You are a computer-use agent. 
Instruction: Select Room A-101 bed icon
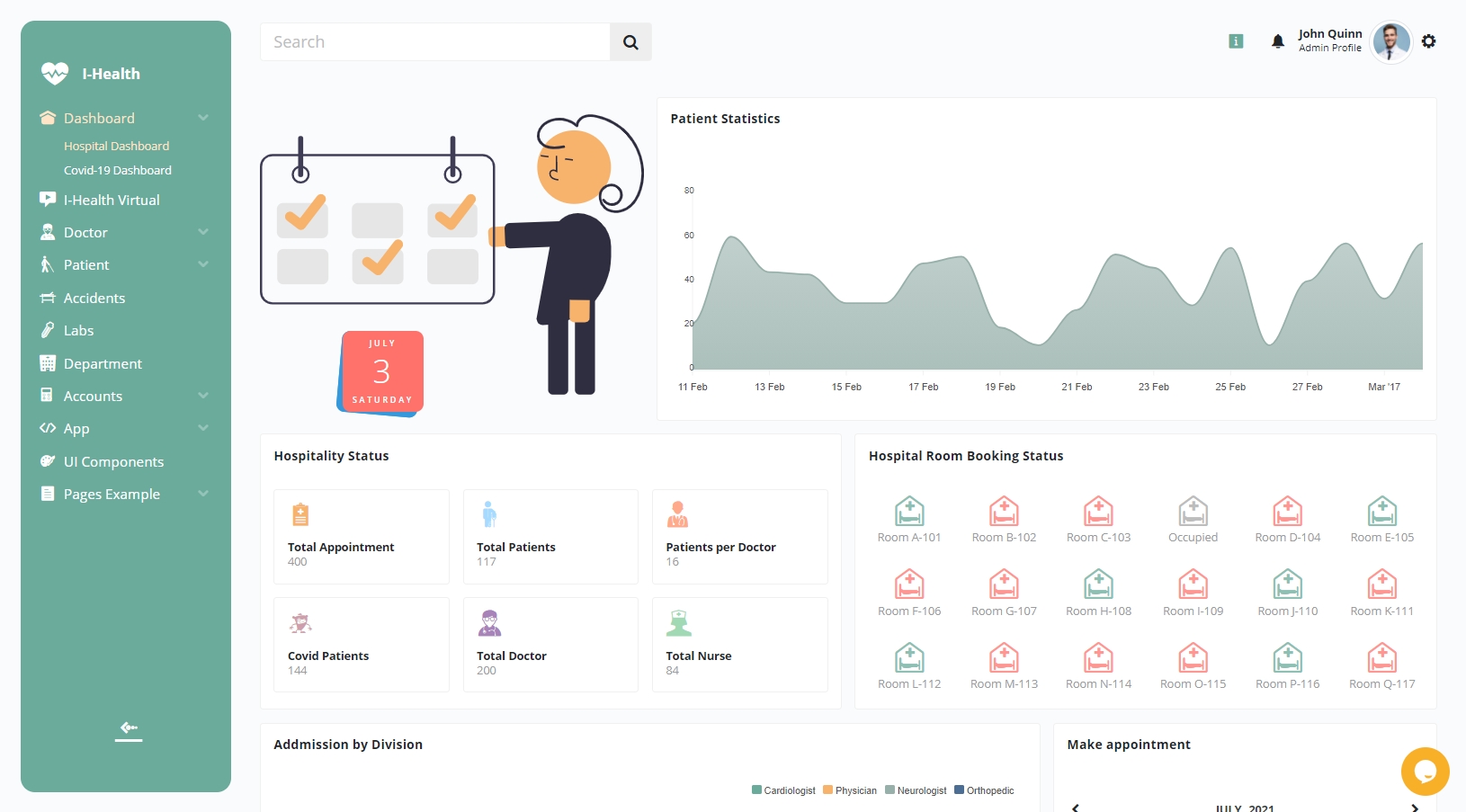pyautogui.click(x=909, y=511)
